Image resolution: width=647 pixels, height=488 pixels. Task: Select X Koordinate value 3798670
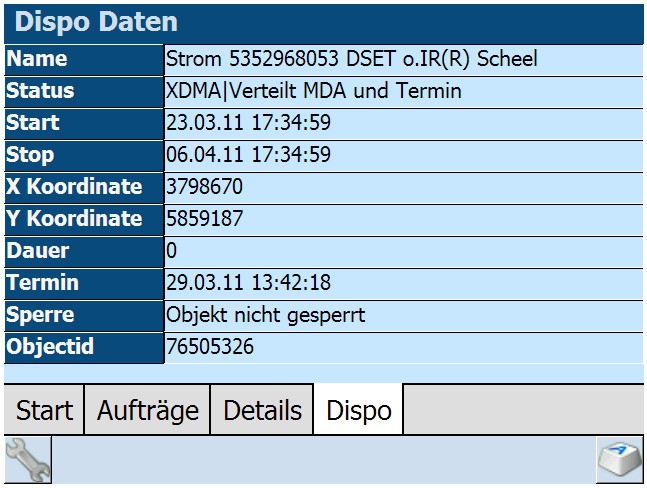pos(204,187)
